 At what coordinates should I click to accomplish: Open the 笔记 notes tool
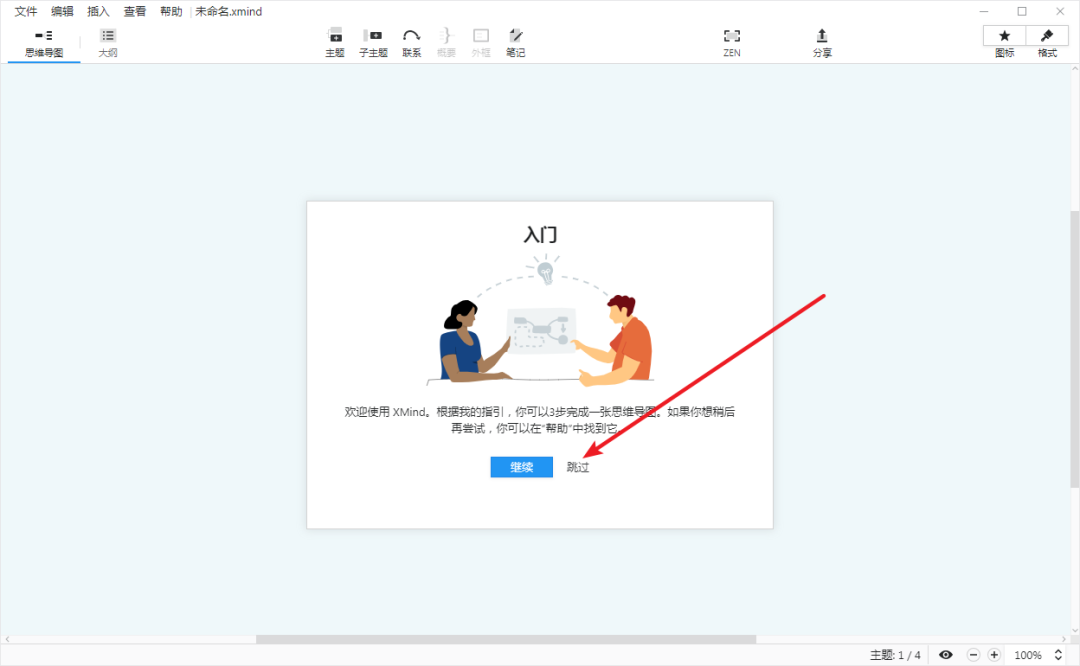pyautogui.click(x=516, y=43)
